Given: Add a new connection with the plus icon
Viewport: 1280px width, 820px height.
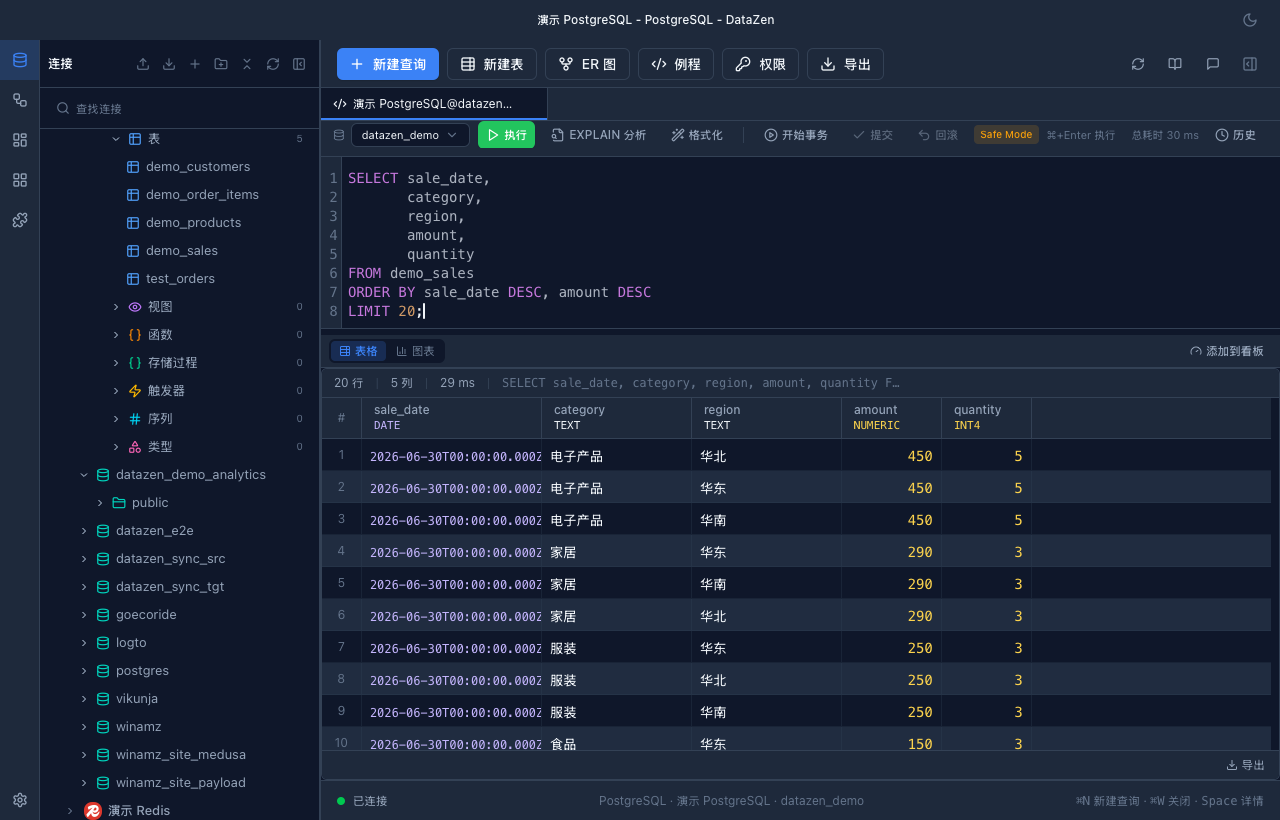Looking at the screenshot, I should click(x=195, y=64).
